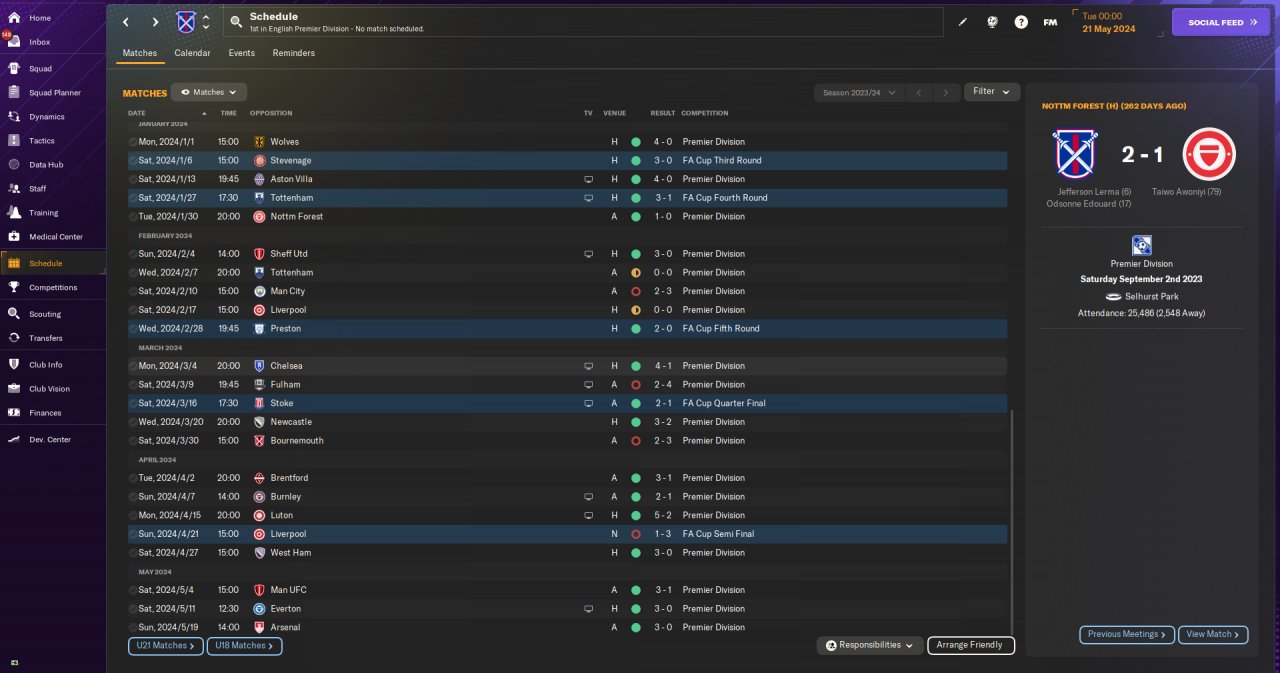Toggle marker on the Brentford match row

point(133,478)
